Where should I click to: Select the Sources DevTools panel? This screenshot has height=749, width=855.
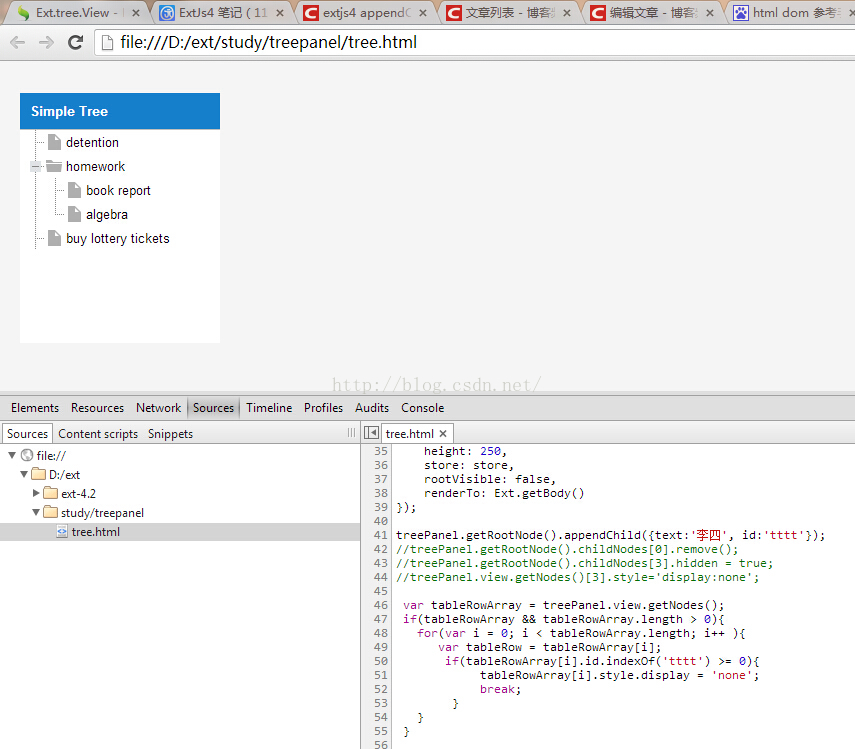pyautogui.click(x=213, y=408)
